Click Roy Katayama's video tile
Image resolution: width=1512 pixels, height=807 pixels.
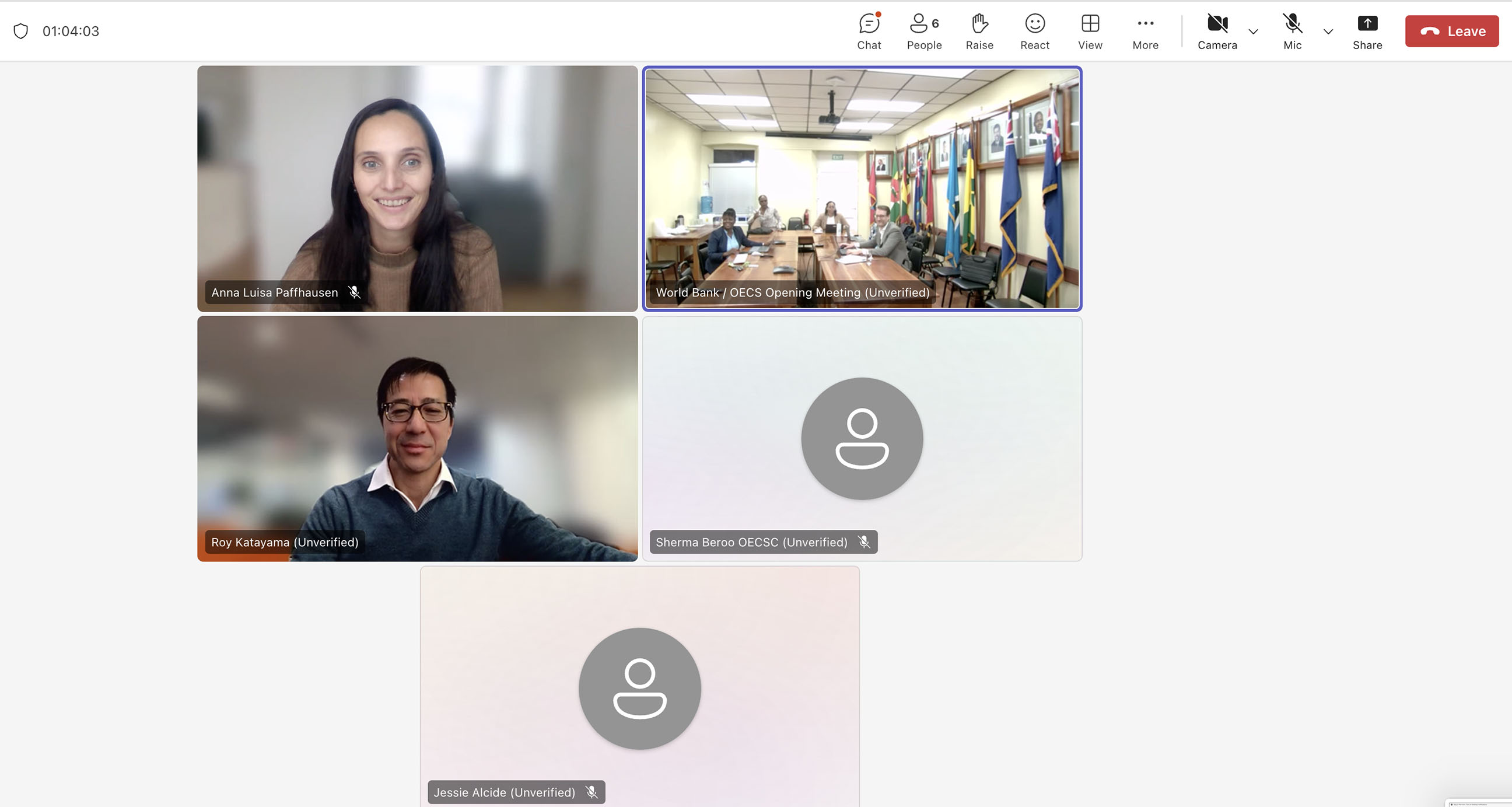(417, 438)
